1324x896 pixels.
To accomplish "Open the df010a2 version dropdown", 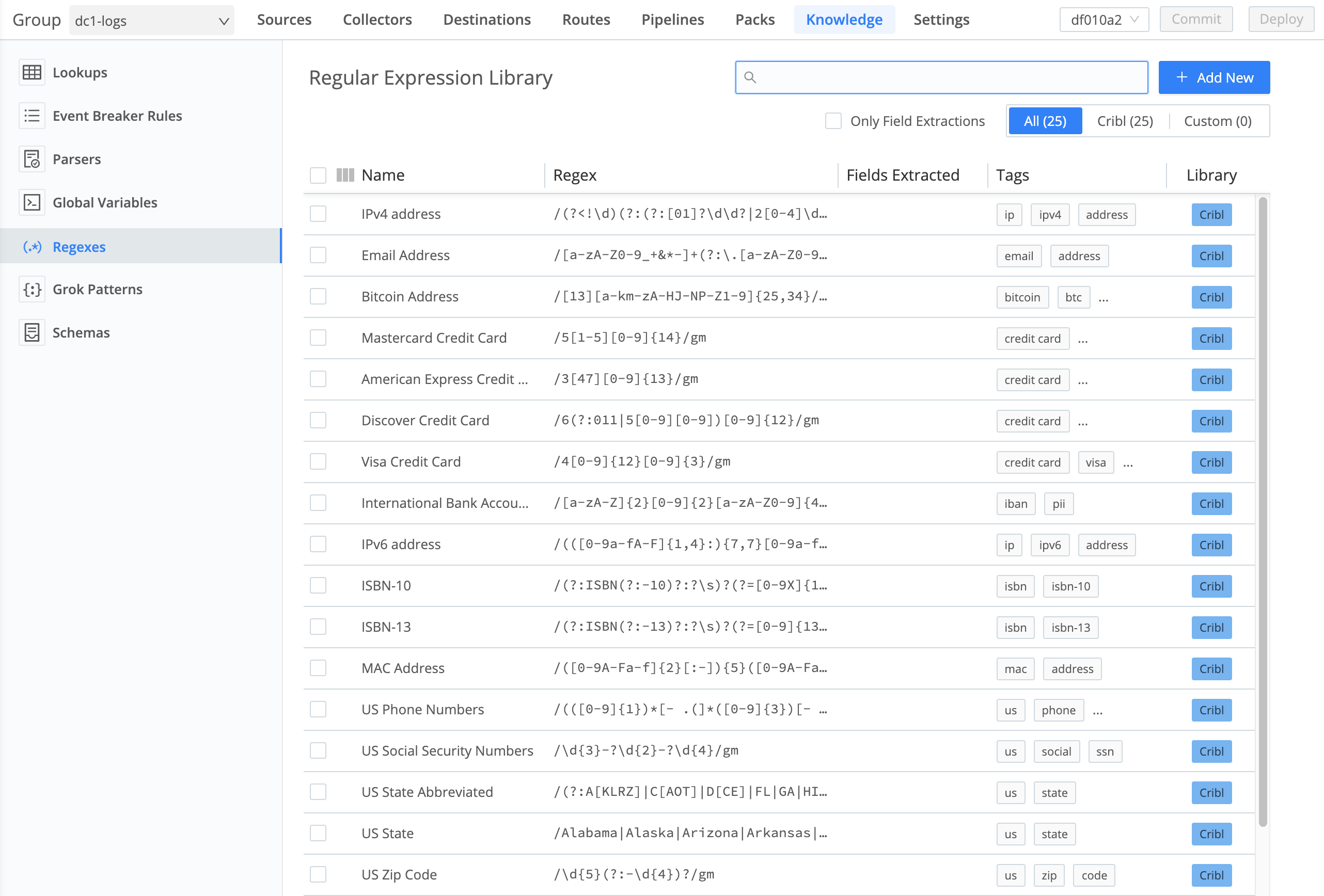I will pos(1104,20).
